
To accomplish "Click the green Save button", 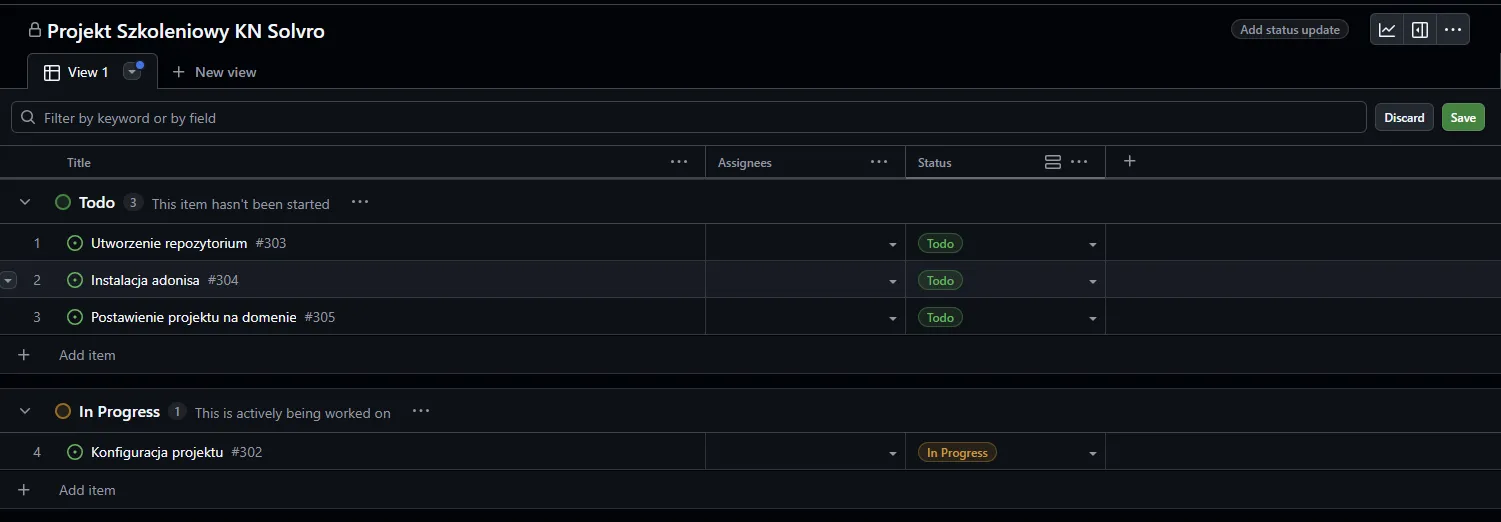I will pos(1462,118).
